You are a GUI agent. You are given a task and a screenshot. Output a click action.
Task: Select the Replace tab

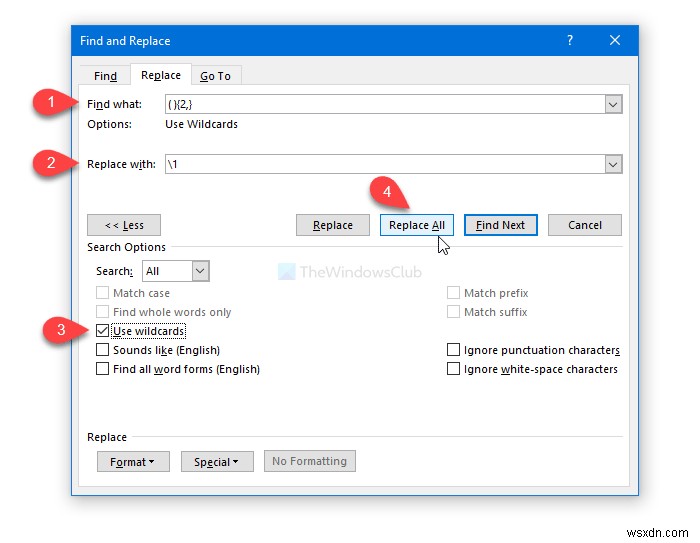(x=161, y=75)
